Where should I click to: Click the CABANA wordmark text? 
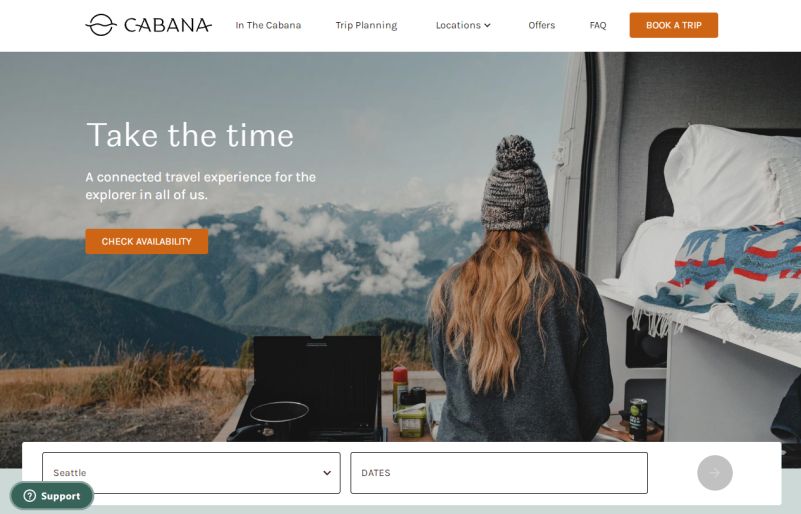point(168,26)
